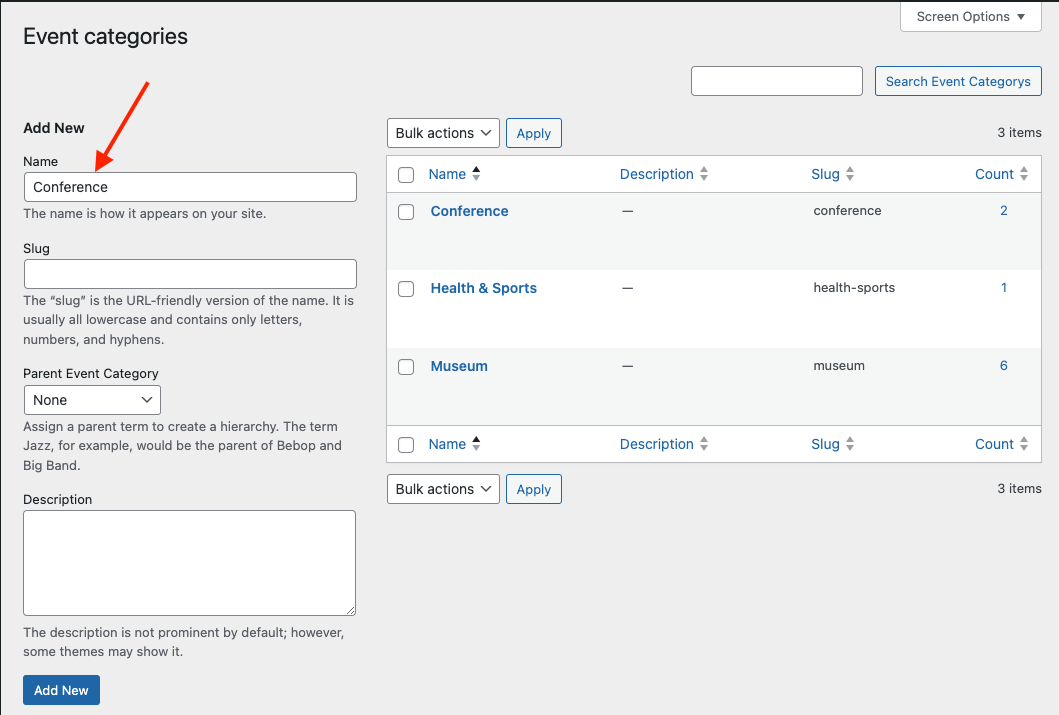Screen dimensions: 1059x715
Task: Tick the Conference row checkbox
Action: coord(406,212)
